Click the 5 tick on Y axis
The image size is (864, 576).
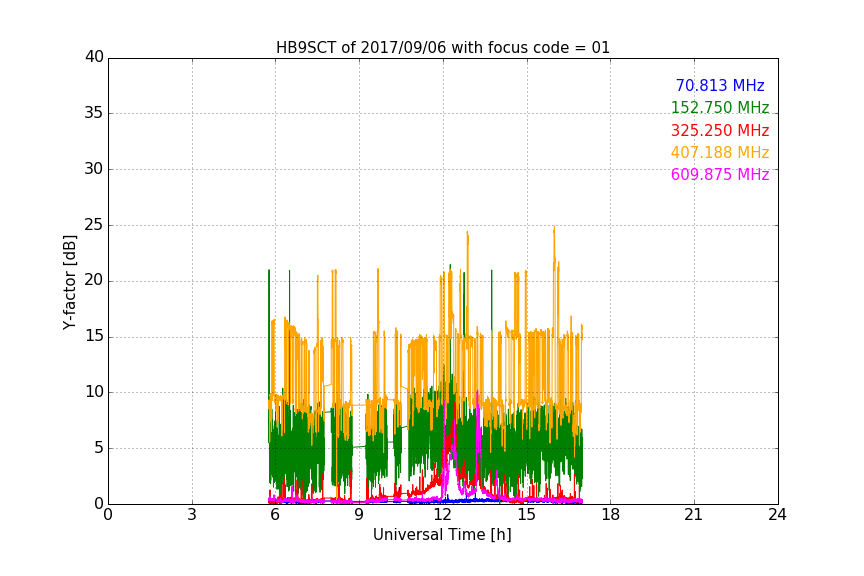pos(99,448)
